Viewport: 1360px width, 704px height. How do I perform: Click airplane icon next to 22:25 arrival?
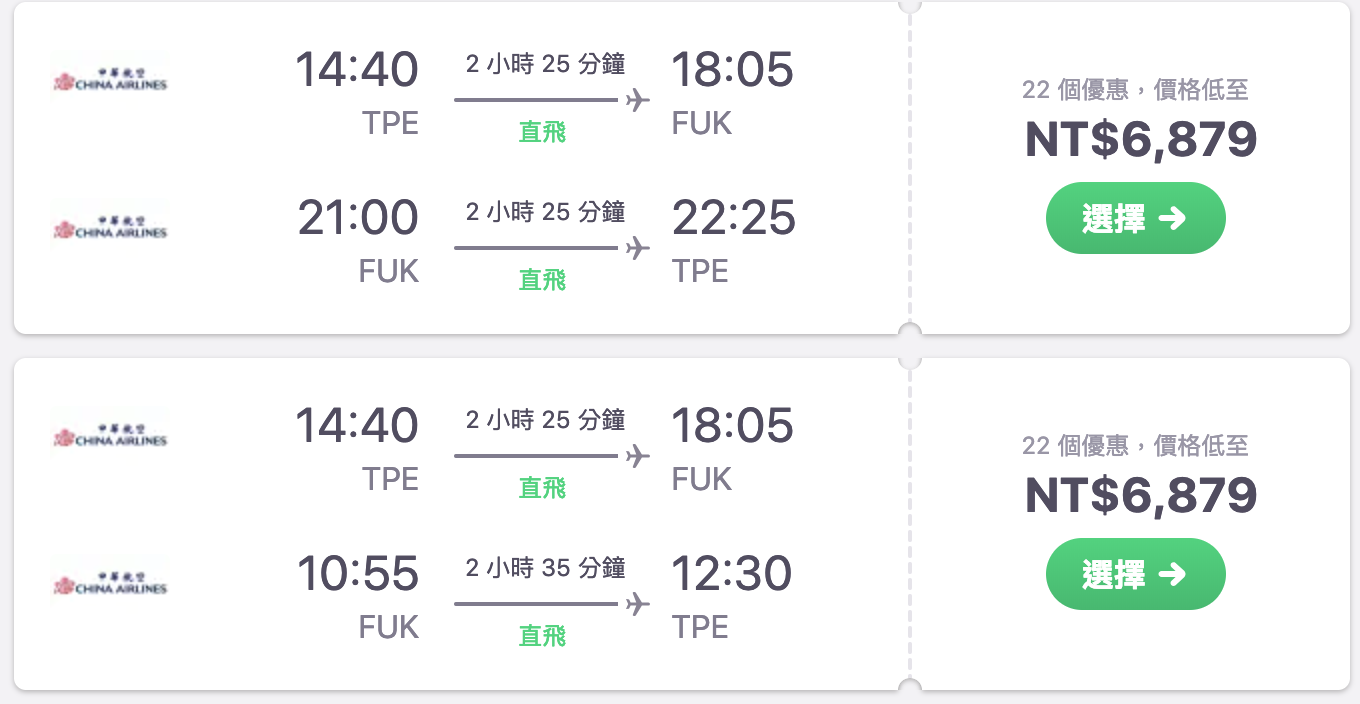pyautogui.click(x=637, y=248)
